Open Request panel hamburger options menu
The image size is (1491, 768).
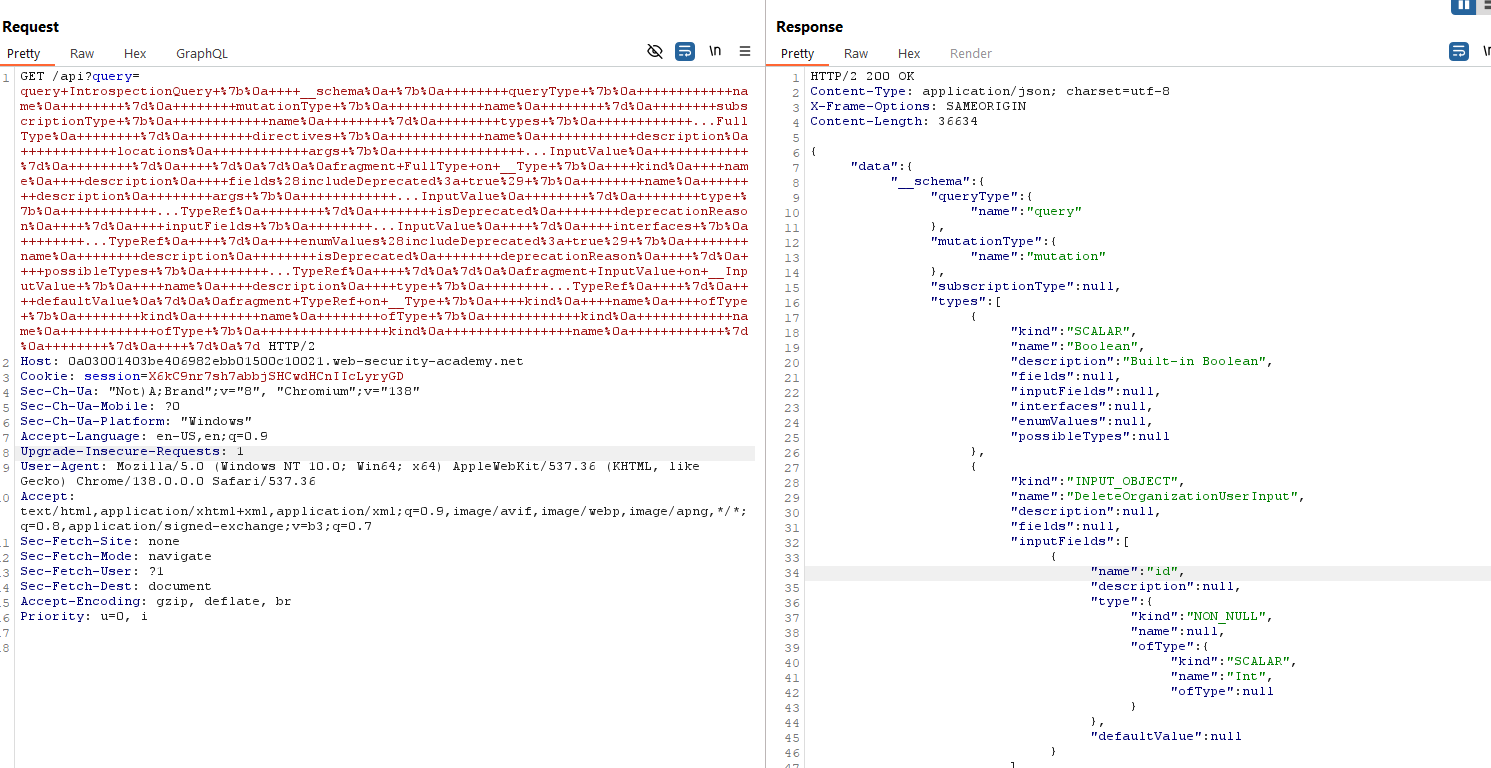(x=745, y=51)
